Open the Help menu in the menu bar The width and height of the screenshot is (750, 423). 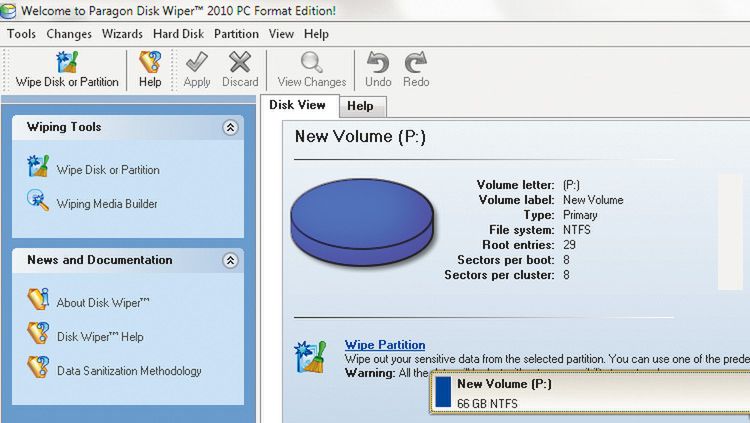(316, 34)
